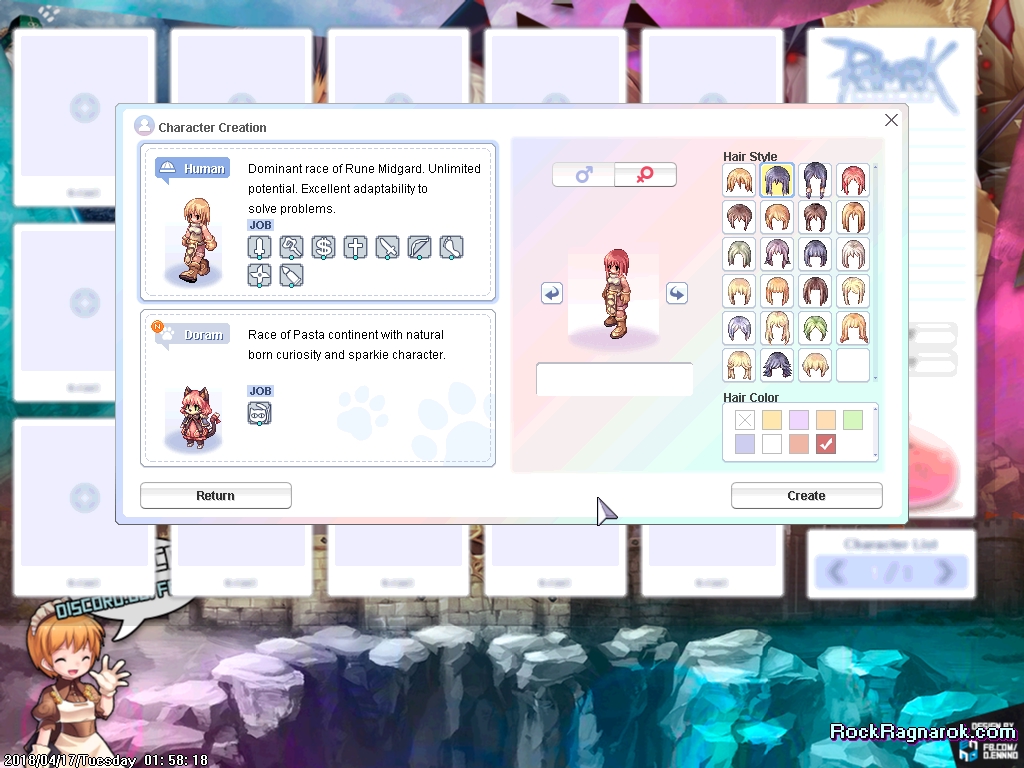Click the character name input field
Image resolution: width=1024 pixels, height=768 pixels.
(x=614, y=379)
